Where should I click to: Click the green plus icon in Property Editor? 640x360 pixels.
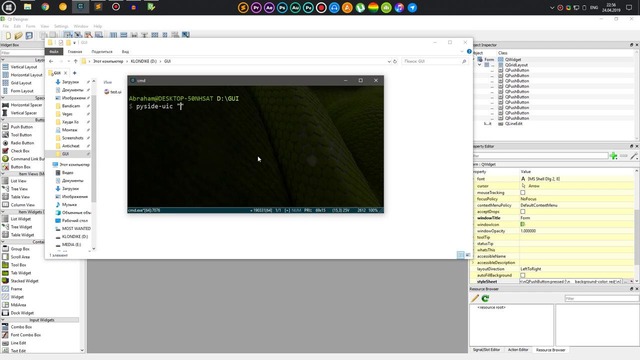613,156
